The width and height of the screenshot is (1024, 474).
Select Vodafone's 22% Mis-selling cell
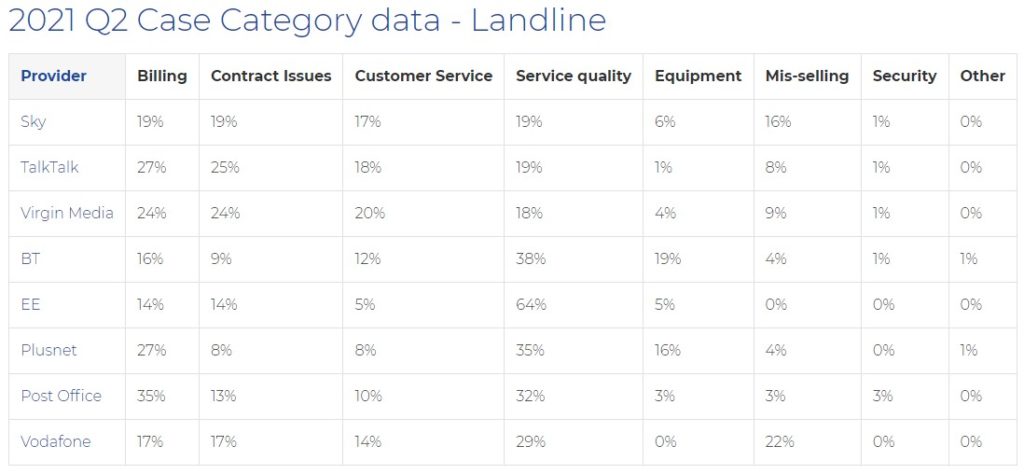point(780,441)
